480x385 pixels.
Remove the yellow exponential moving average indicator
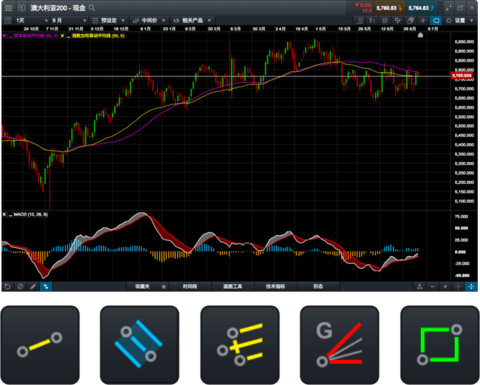62,36
